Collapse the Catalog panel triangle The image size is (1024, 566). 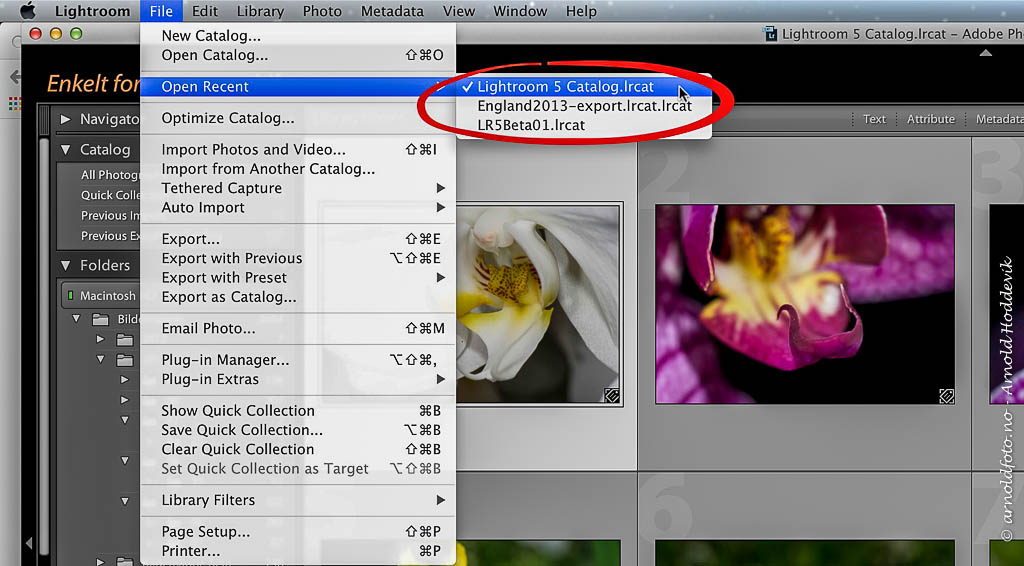click(65, 149)
